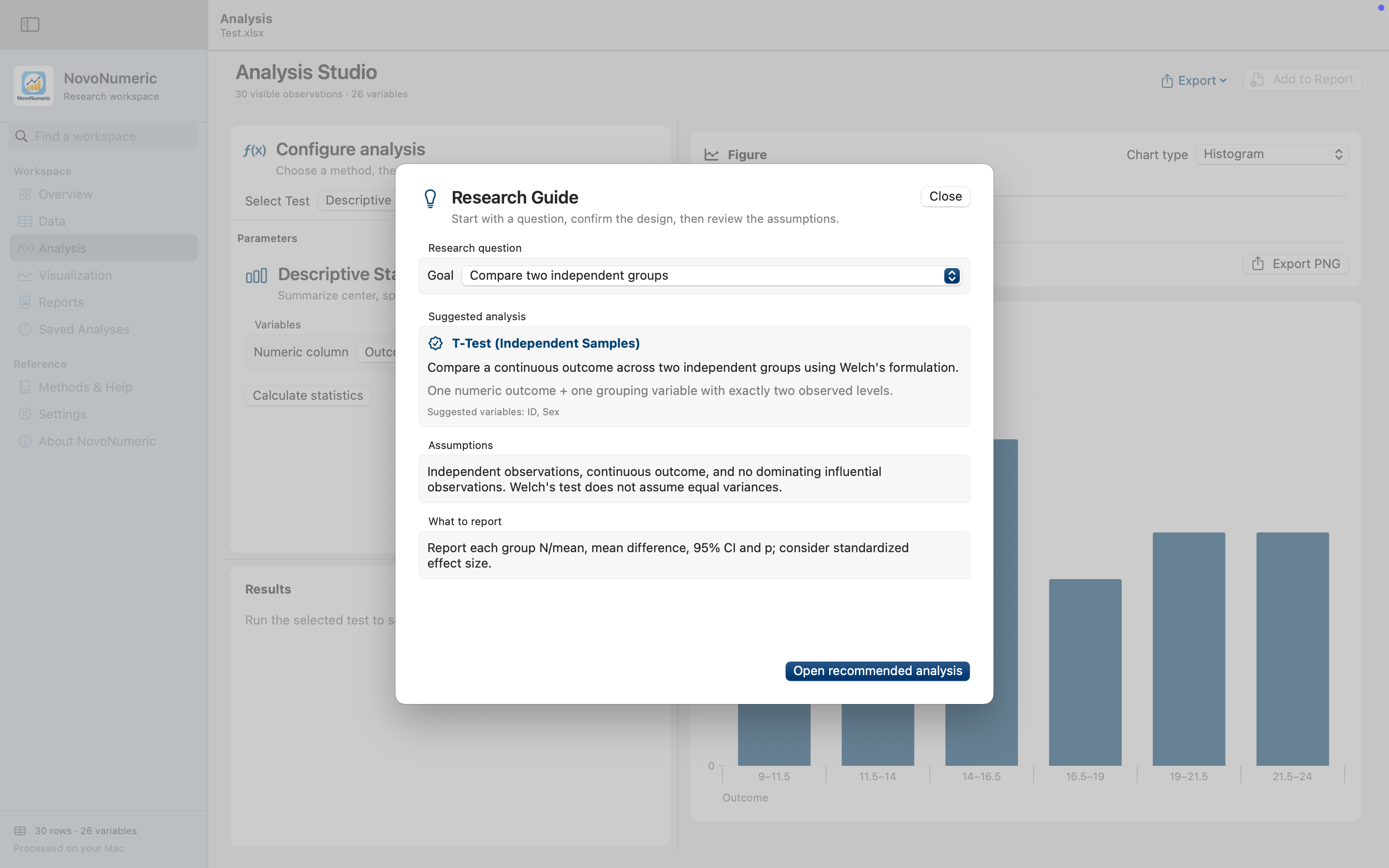Click the Find a workspace field
This screenshot has width=1389, height=868.
pyautogui.click(x=104, y=136)
